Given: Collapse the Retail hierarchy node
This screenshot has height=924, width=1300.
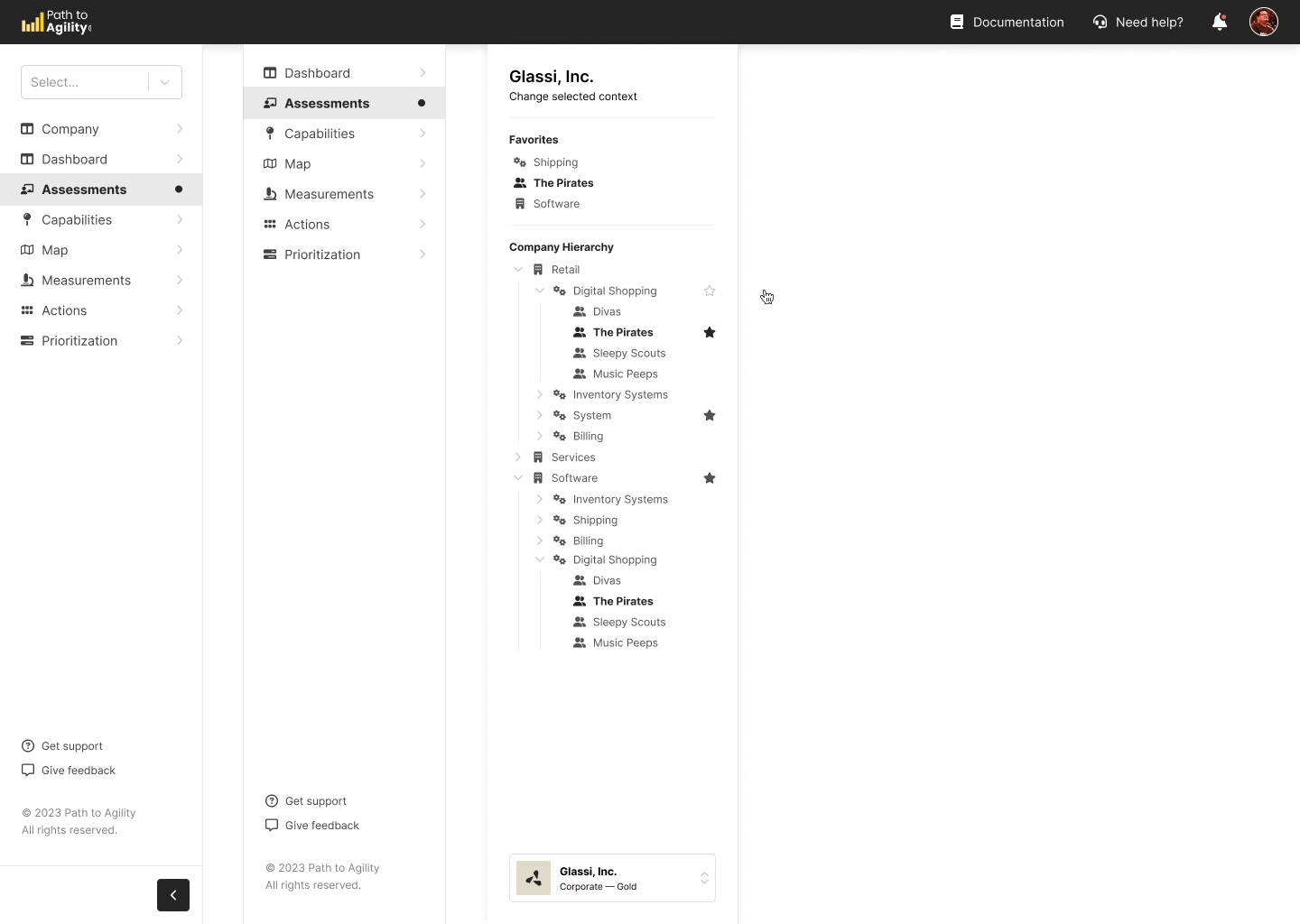Looking at the screenshot, I should click(x=518, y=270).
